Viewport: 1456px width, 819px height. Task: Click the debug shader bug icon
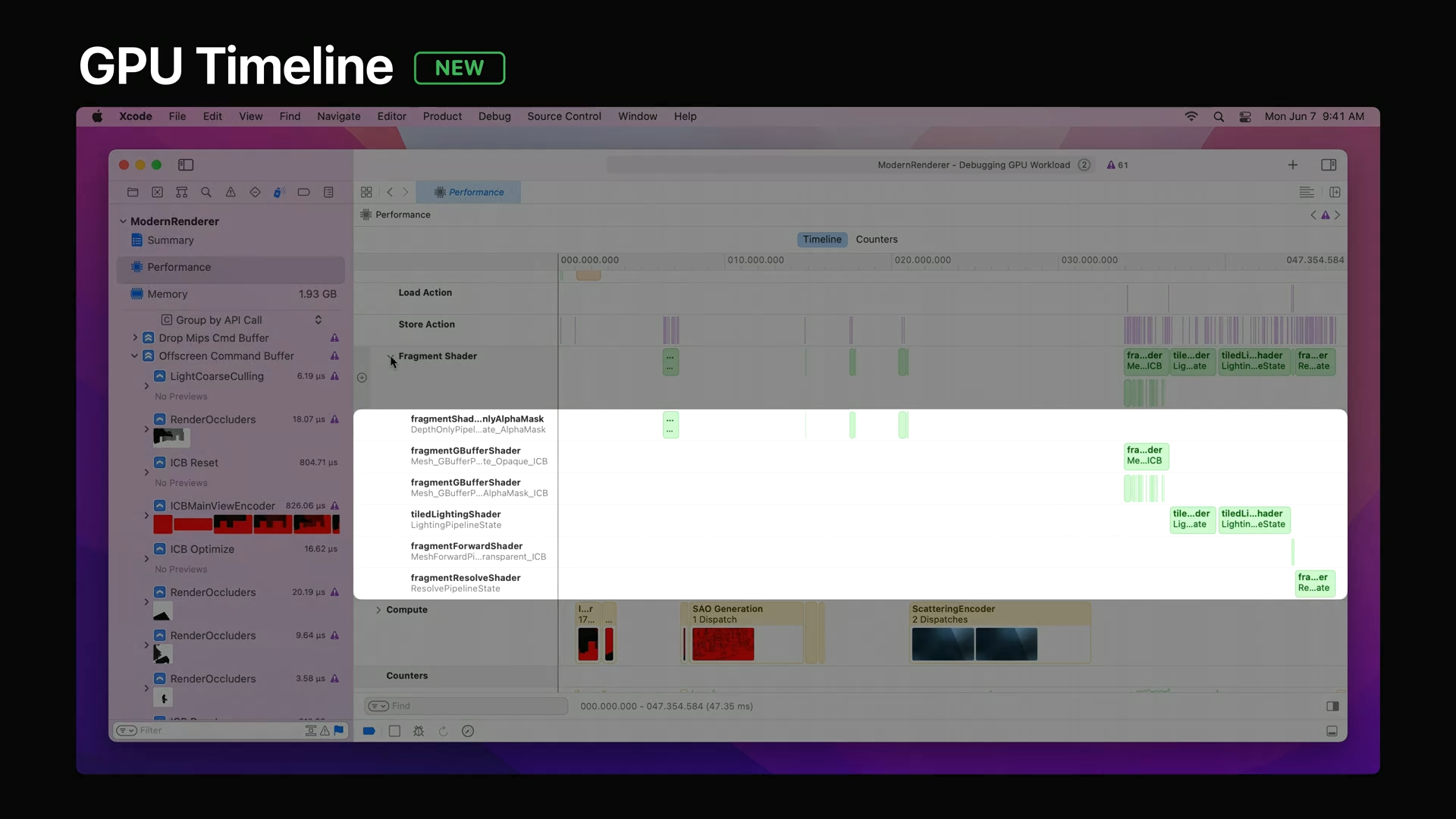pyautogui.click(x=419, y=731)
